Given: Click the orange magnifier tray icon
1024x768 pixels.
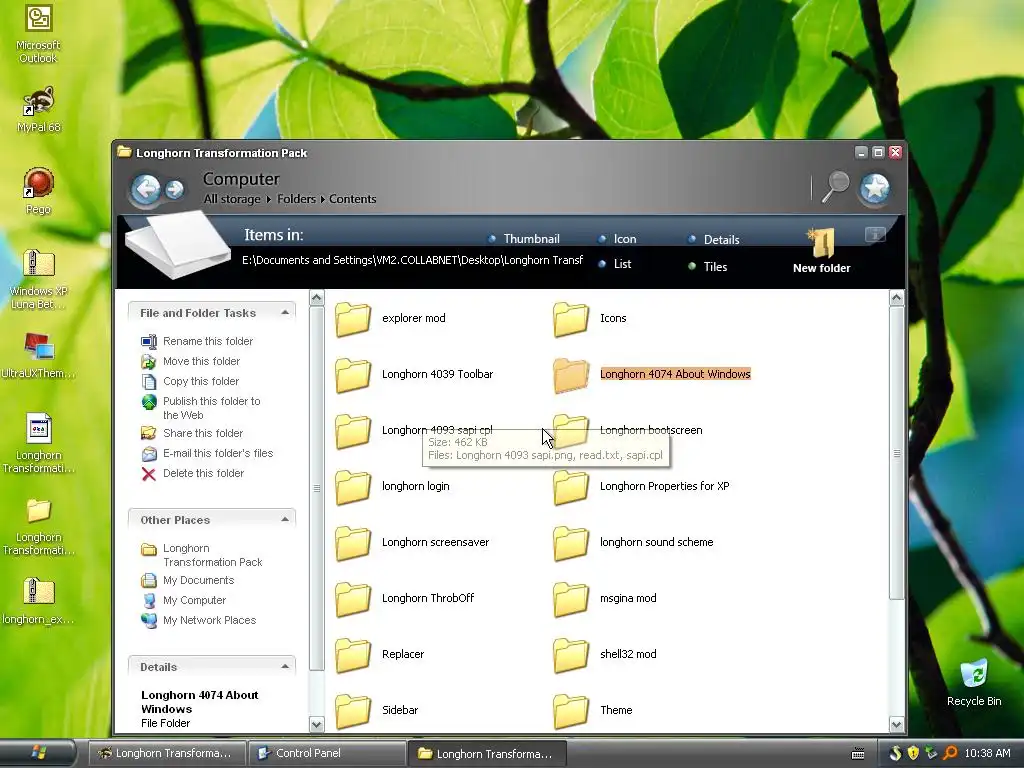Looking at the screenshot, I should (x=949, y=753).
